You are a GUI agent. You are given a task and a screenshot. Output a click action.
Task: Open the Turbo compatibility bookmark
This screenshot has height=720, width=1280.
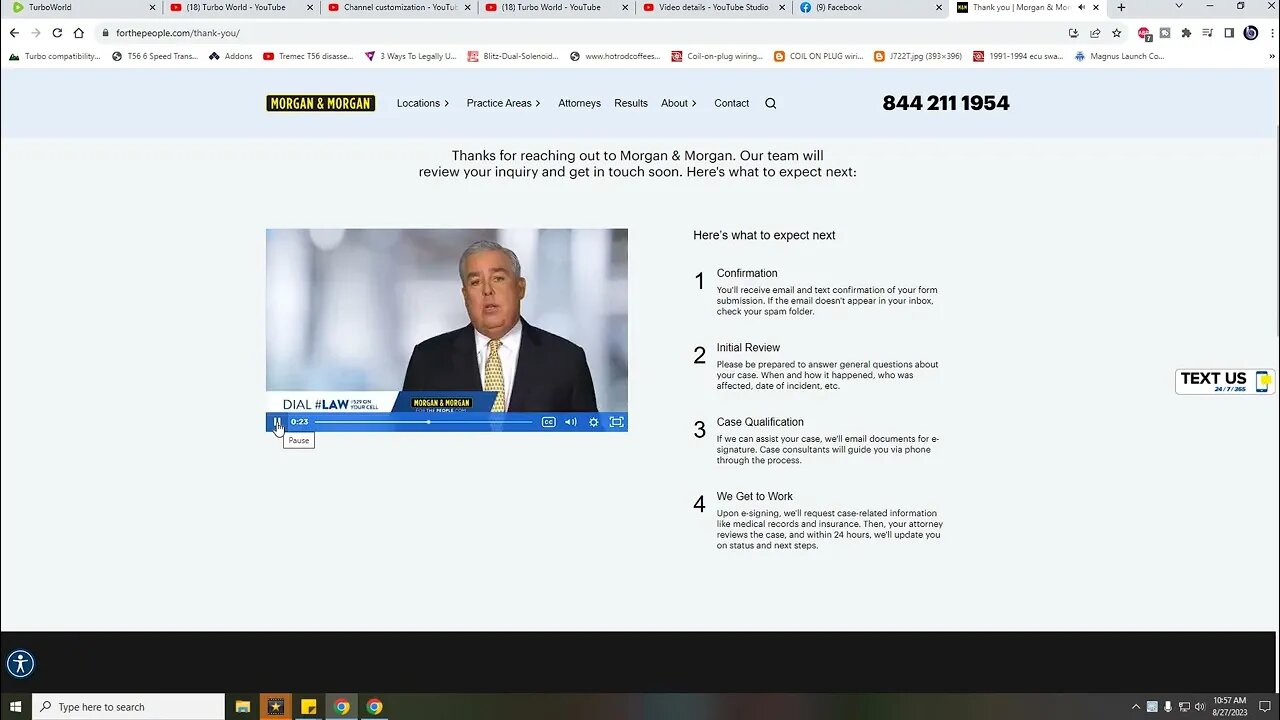coord(54,56)
